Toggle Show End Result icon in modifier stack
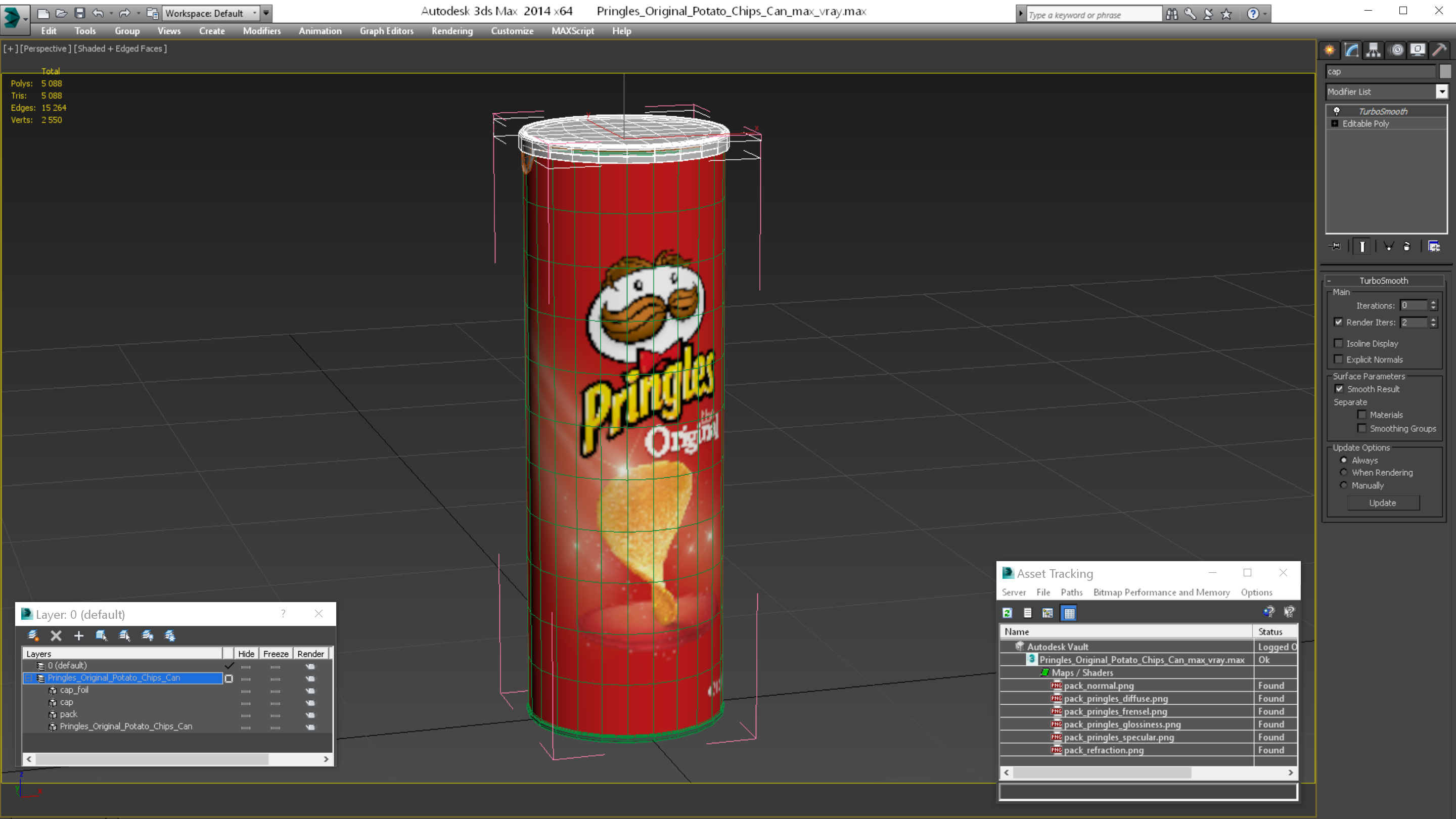Image resolution: width=1456 pixels, height=819 pixels. coord(1362,246)
